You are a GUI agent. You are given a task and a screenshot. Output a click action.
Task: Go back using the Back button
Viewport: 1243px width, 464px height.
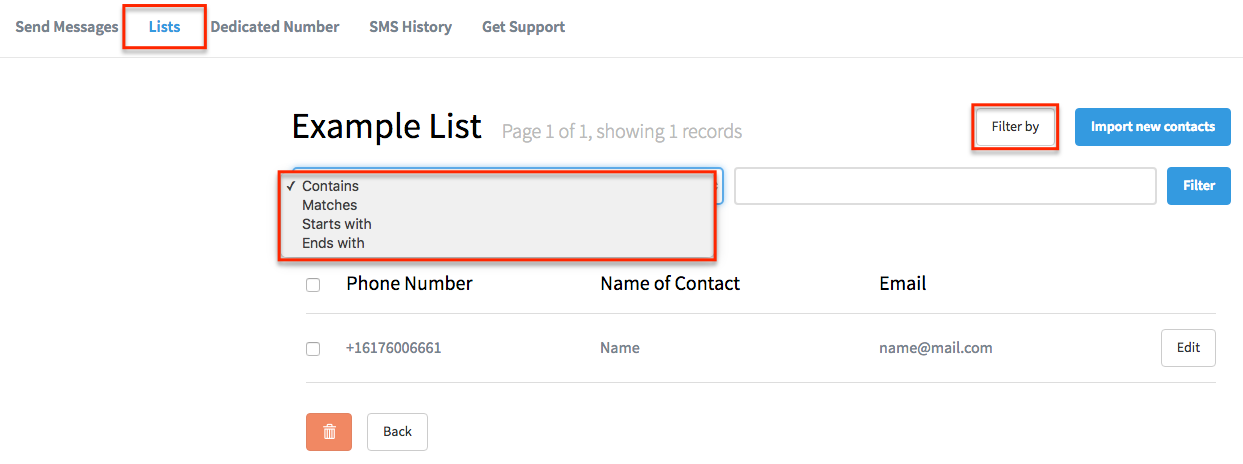pos(397,431)
